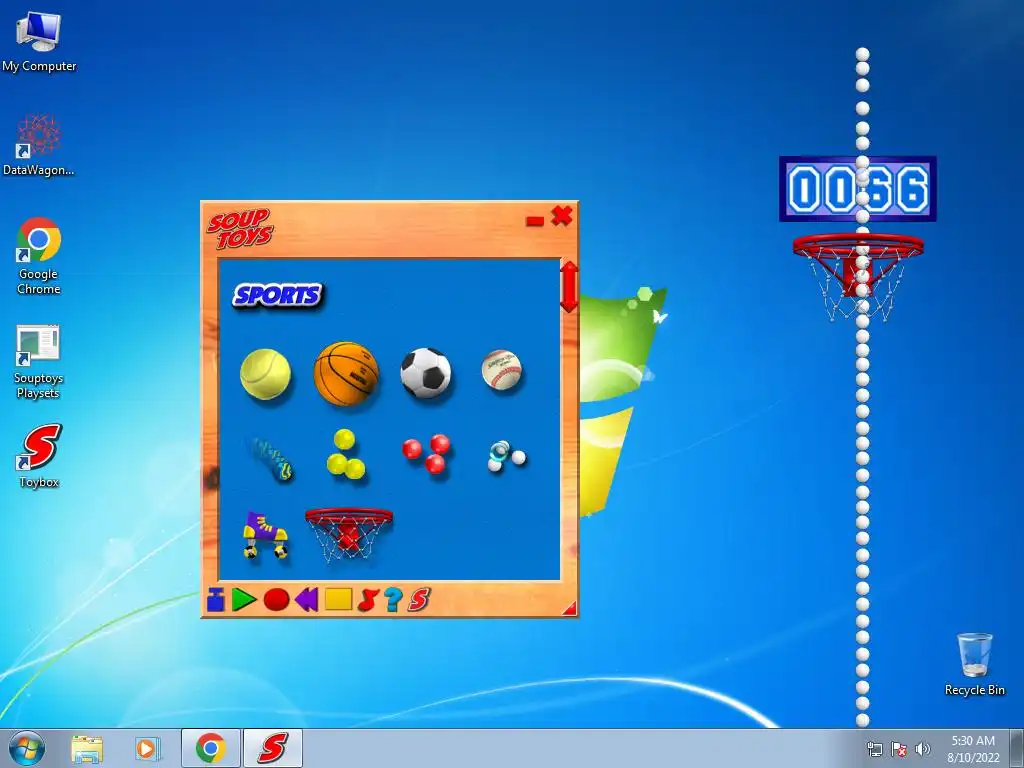Screen dimensions: 1024x768
Task: Select the three red balls cluster
Action: pos(426,453)
